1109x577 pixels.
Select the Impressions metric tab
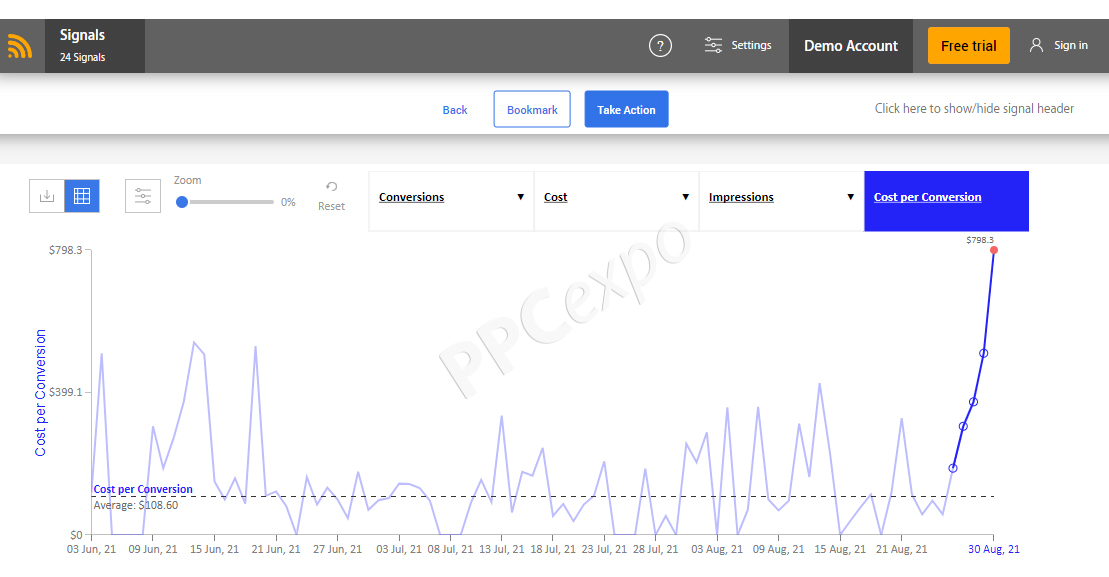click(782, 201)
